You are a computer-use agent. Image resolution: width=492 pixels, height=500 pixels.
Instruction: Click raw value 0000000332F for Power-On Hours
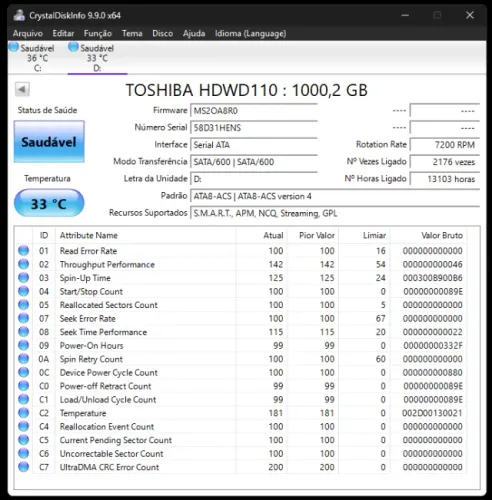(x=433, y=345)
